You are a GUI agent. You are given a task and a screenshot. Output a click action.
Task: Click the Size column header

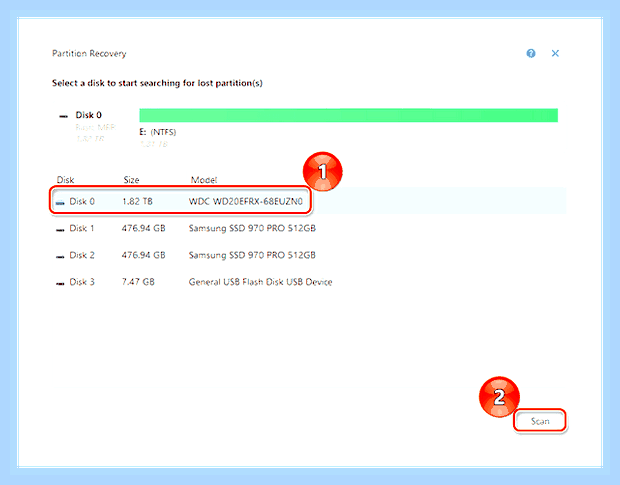(131, 180)
